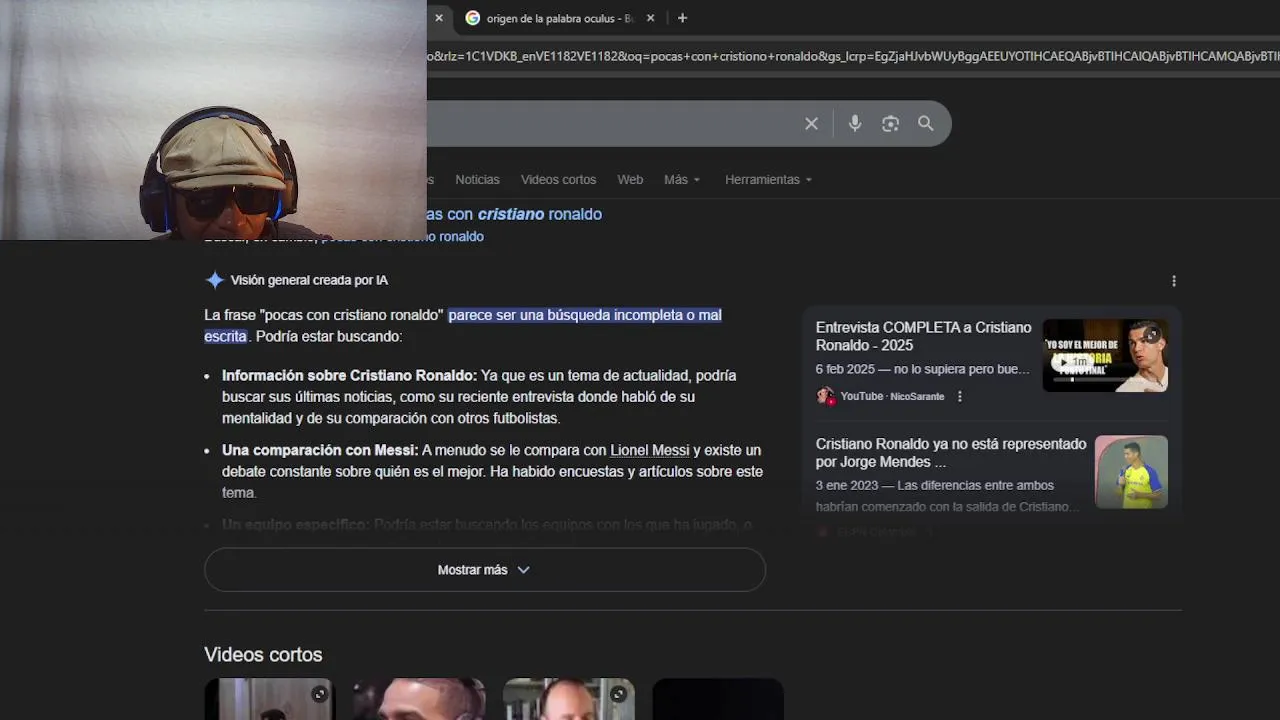
Task: Click the 'Visión general creada por IA' label
Action: 309,281
